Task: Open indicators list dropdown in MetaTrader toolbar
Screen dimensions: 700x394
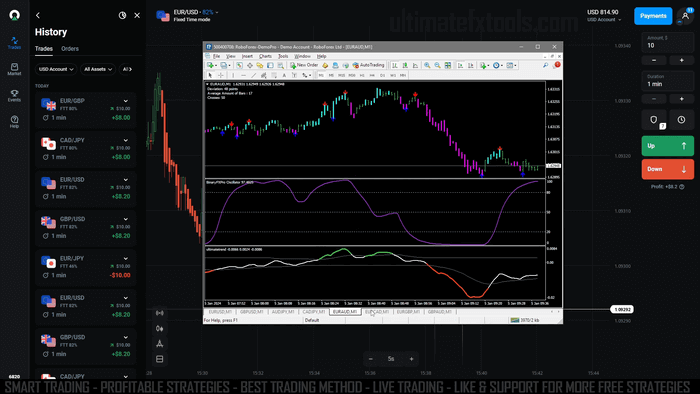Action: (x=485, y=65)
